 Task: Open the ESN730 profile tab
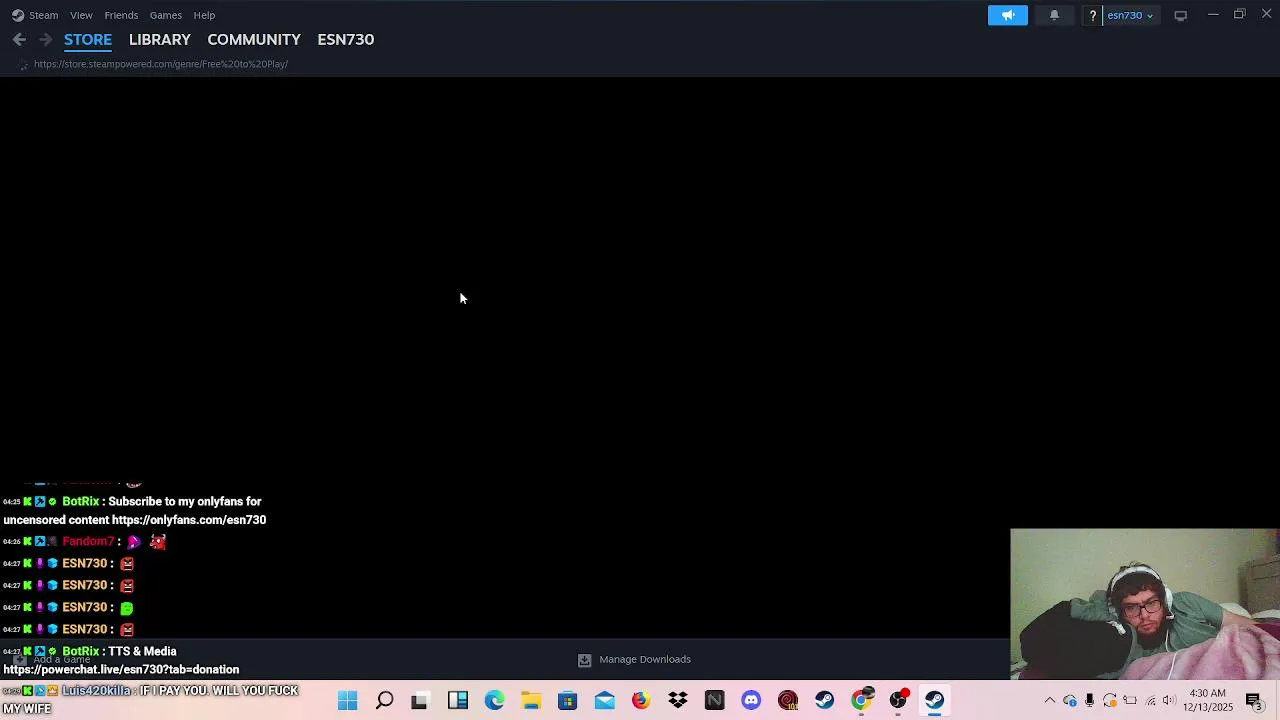345,40
